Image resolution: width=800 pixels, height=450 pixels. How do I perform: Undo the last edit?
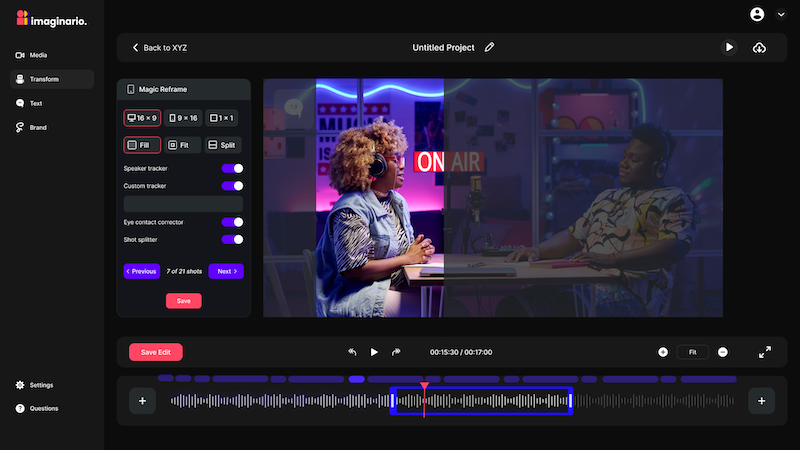pyautogui.click(x=352, y=352)
